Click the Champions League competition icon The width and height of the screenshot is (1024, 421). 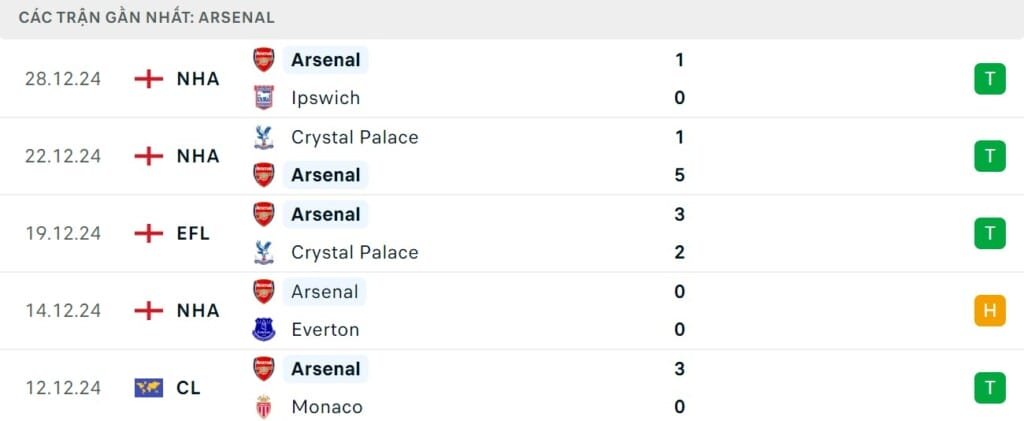148,388
